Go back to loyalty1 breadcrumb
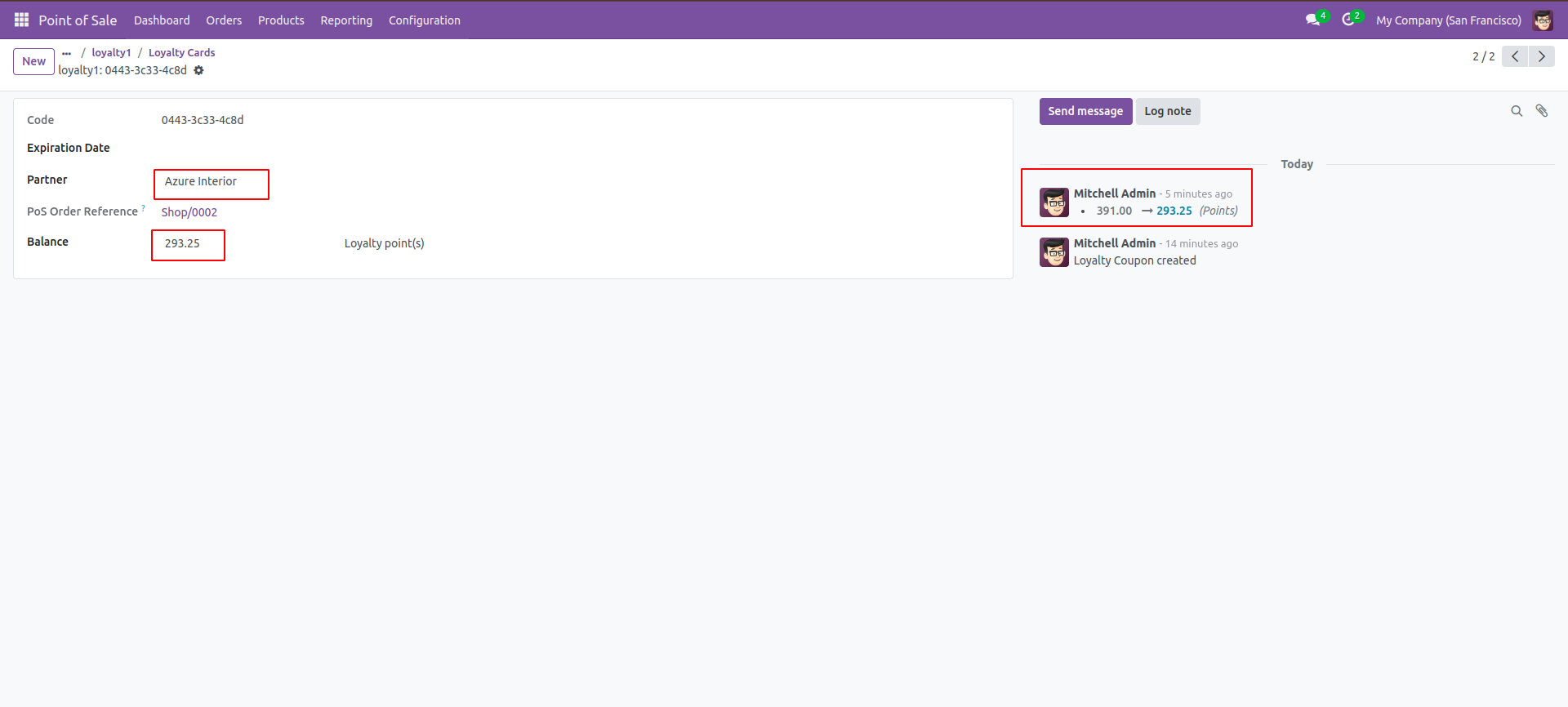The height and width of the screenshot is (707, 1568). tap(111, 53)
